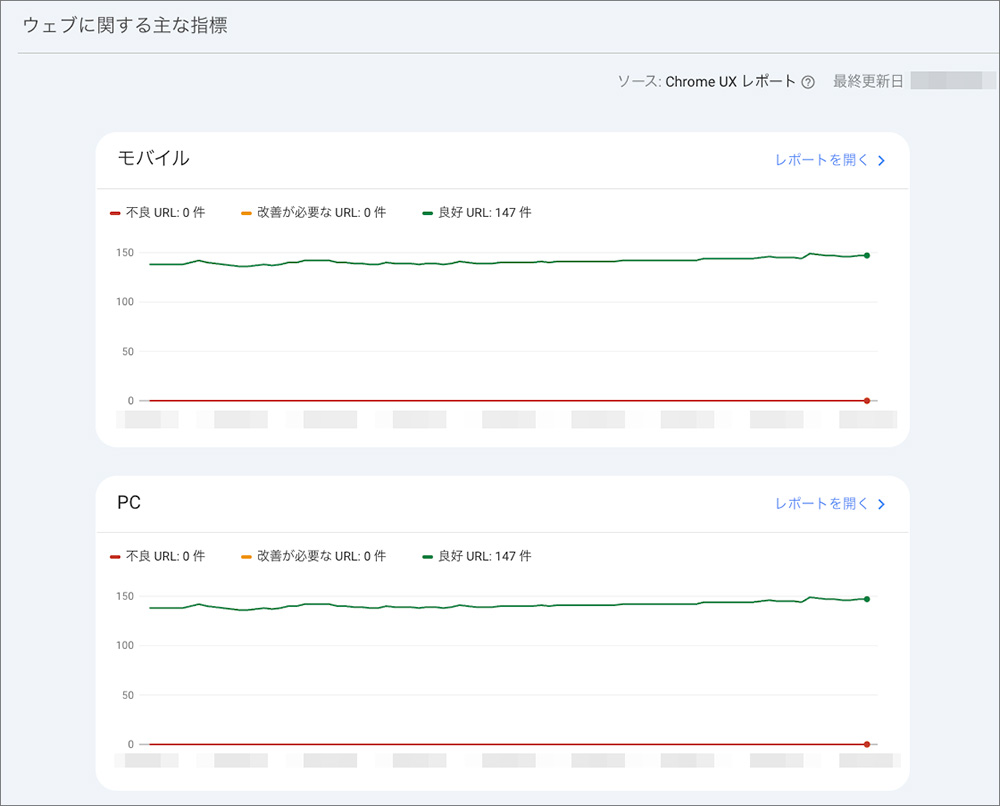Click the red endpoint dot on the PC chart
The image size is (1000, 806).
(x=866, y=744)
